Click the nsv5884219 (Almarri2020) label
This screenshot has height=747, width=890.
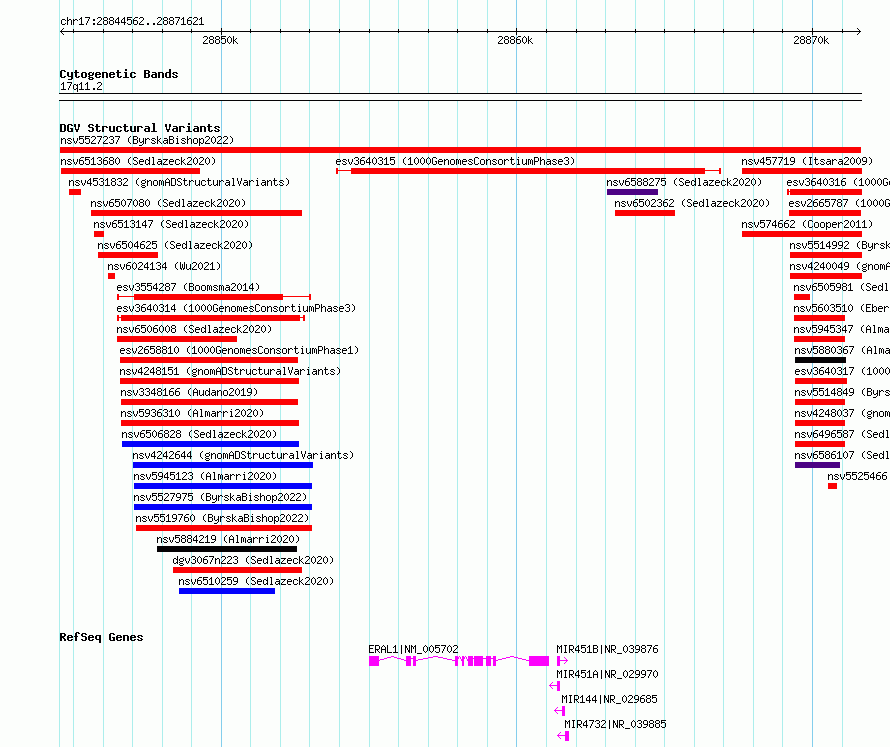click(228, 539)
